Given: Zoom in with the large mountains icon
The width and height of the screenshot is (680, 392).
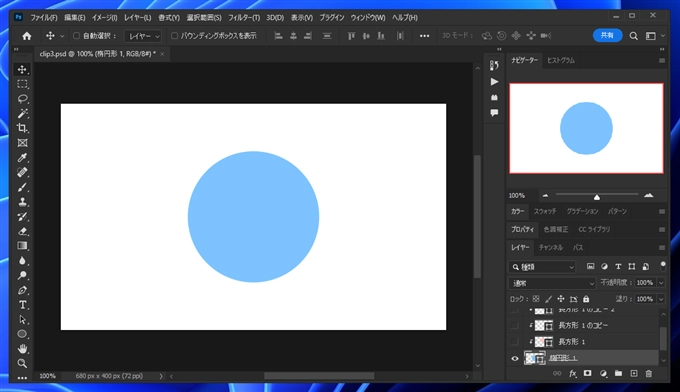Looking at the screenshot, I should tap(648, 196).
